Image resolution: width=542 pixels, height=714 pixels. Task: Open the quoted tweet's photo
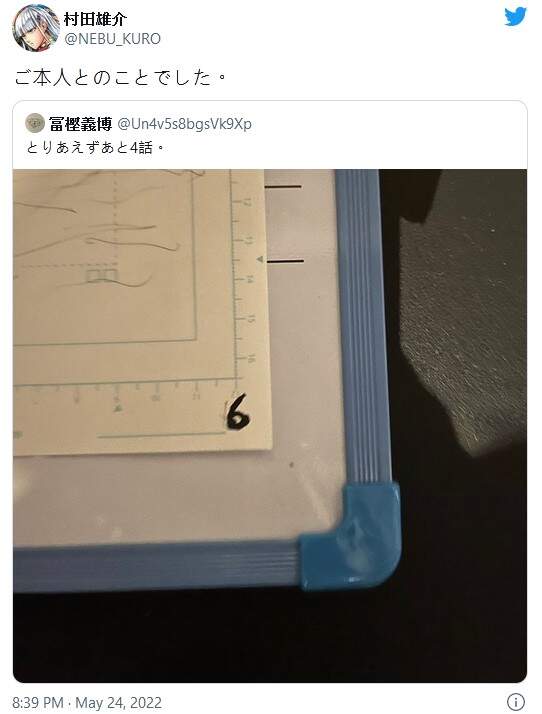point(270,426)
